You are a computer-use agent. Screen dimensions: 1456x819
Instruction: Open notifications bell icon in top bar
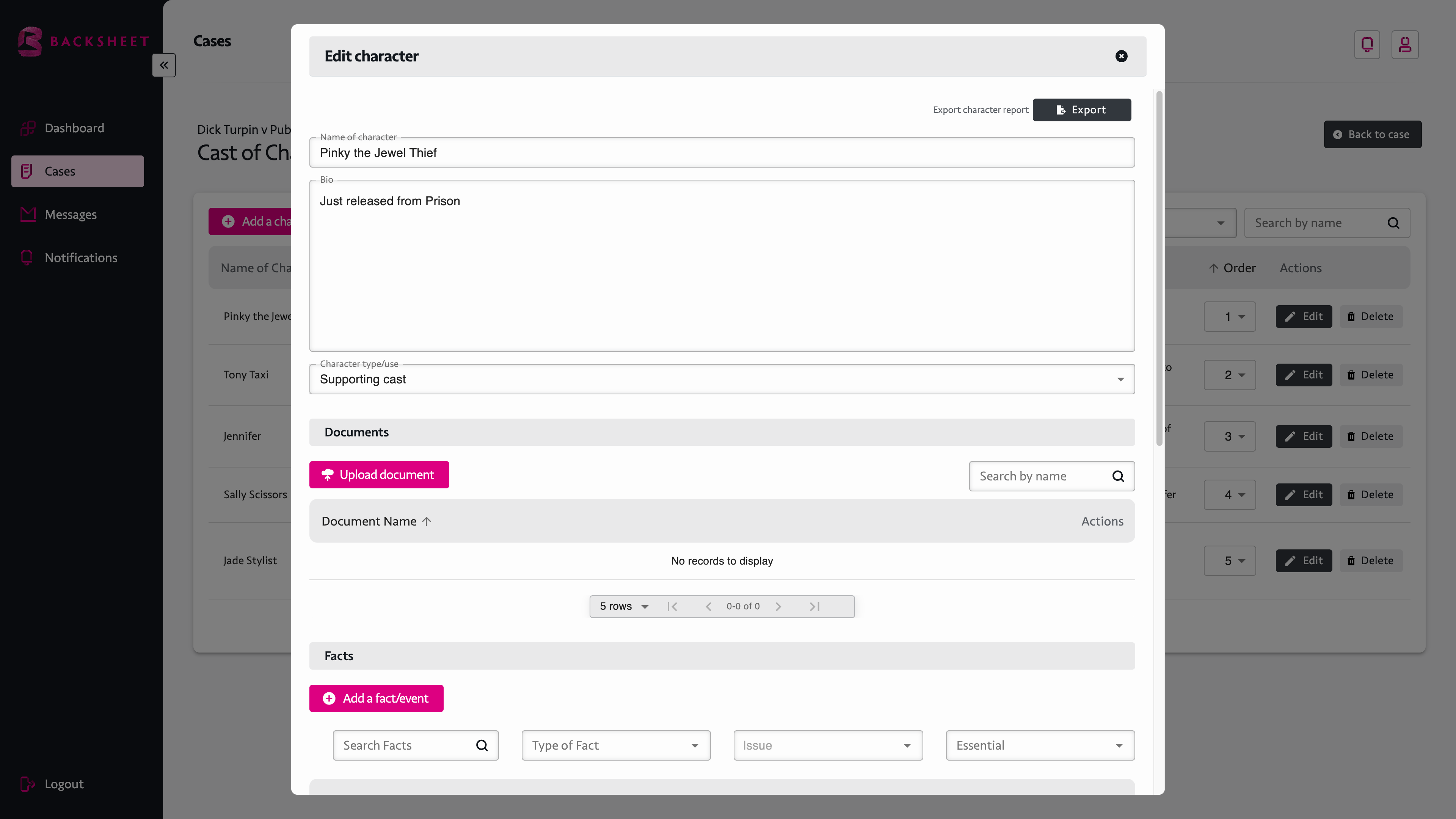tap(1367, 45)
